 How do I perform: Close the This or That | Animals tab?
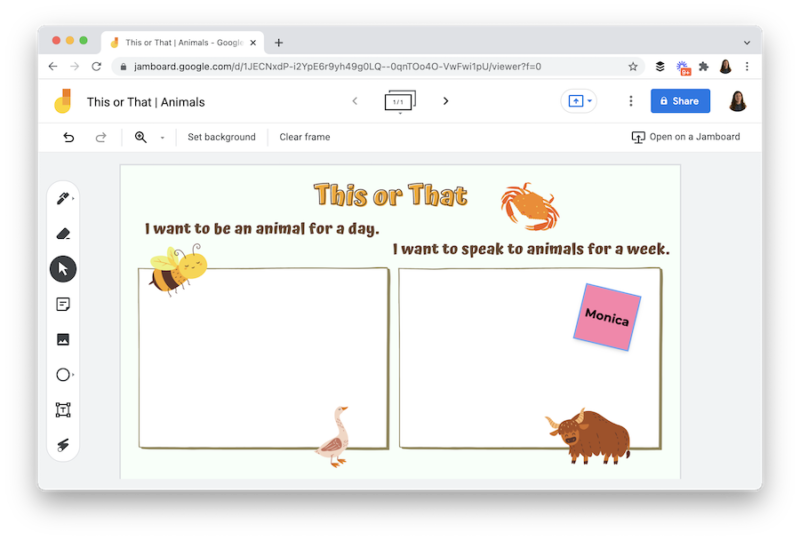(253, 43)
